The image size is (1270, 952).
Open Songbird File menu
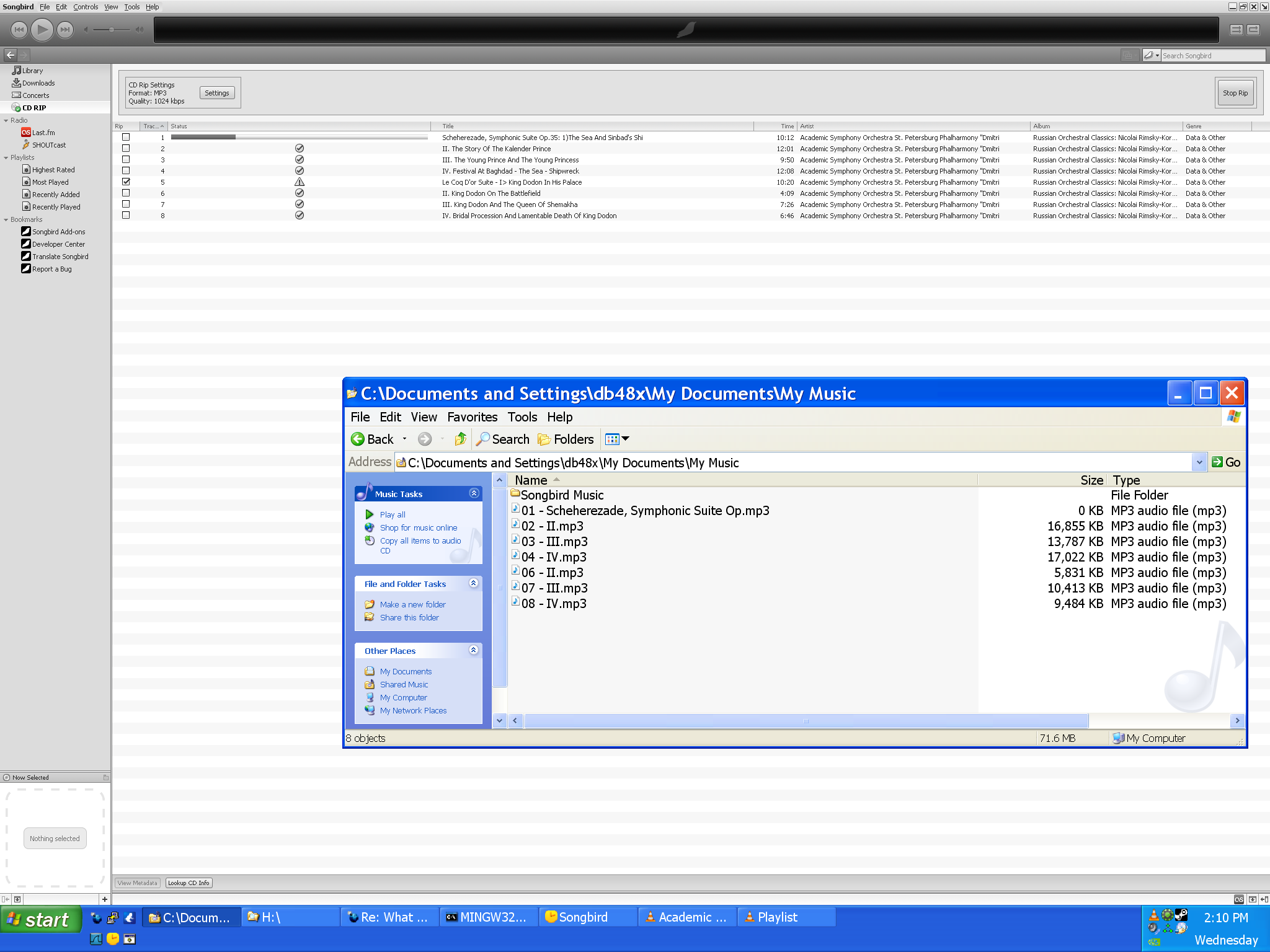coord(45,7)
